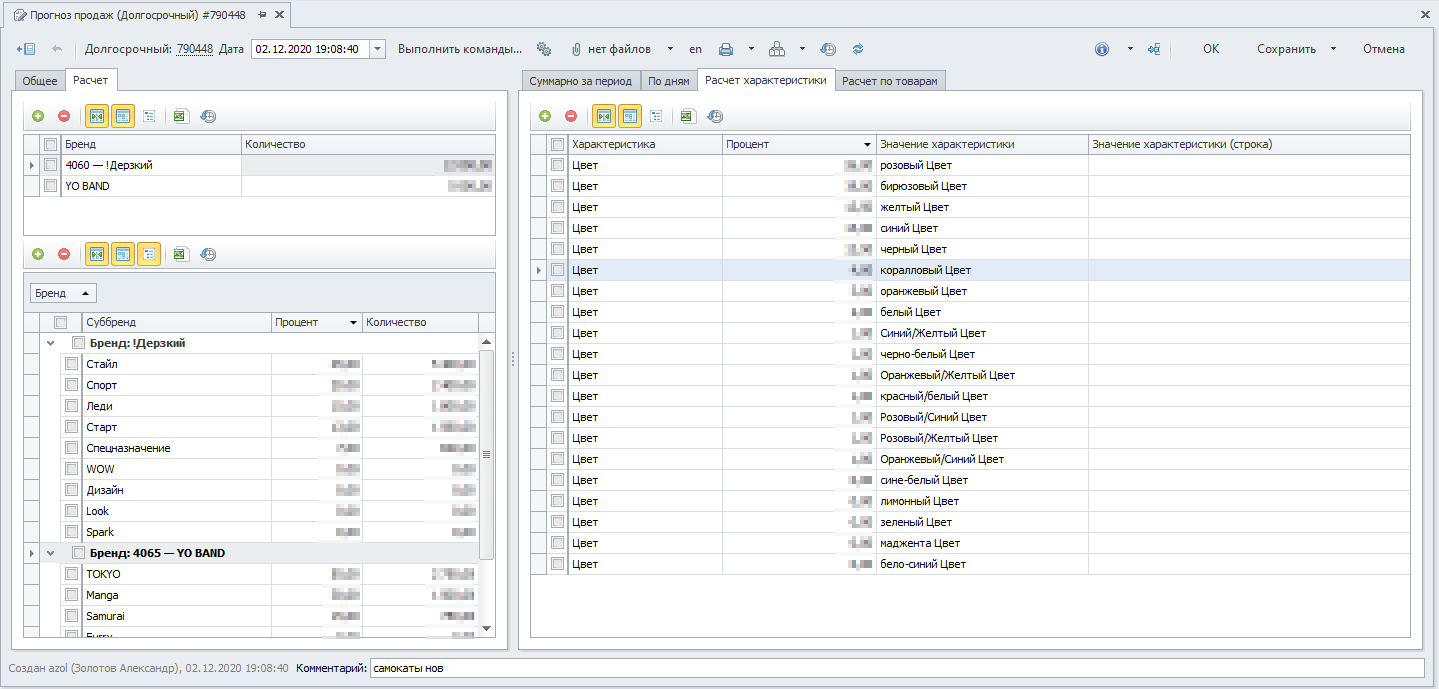Click the blue info icon
Image resolution: width=1439 pixels, height=689 pixels.
(x=1102, y=49)
